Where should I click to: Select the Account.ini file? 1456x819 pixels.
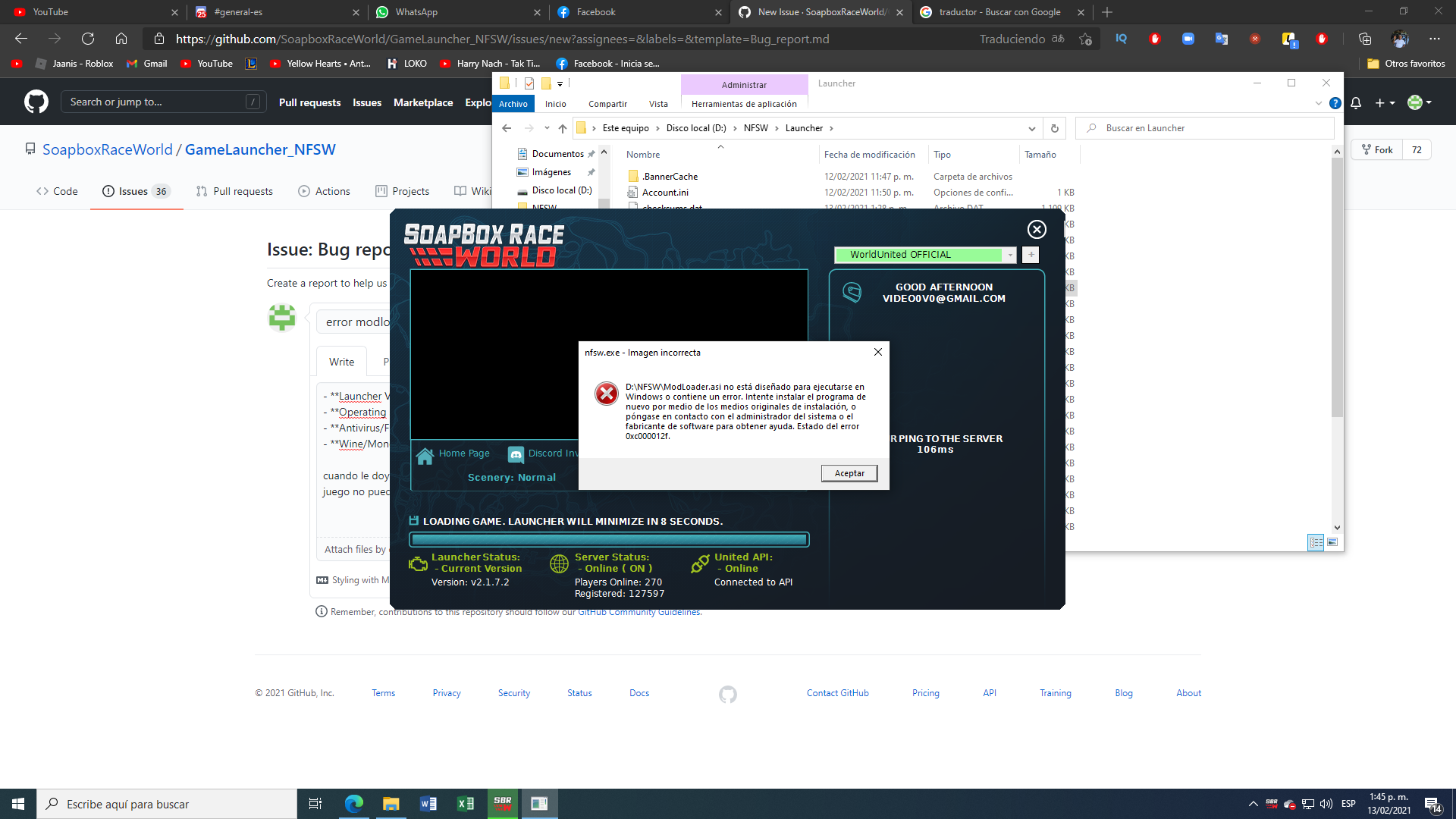point(665,193)
